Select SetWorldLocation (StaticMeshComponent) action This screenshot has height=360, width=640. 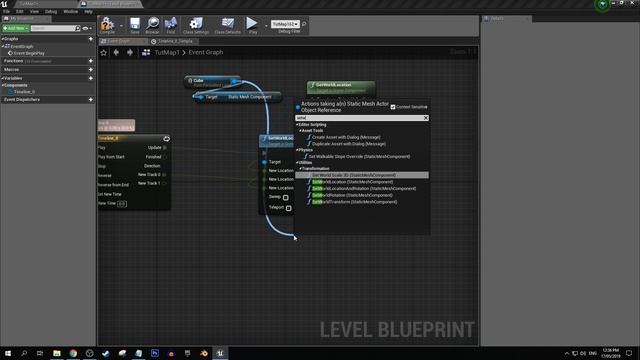click(x=352, y=182)
